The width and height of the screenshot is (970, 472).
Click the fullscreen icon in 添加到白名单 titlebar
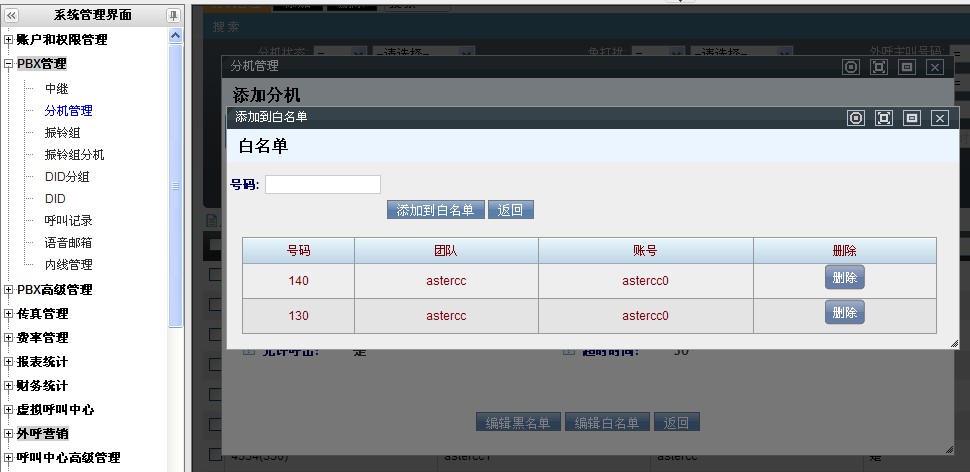(x=884, y=118)
